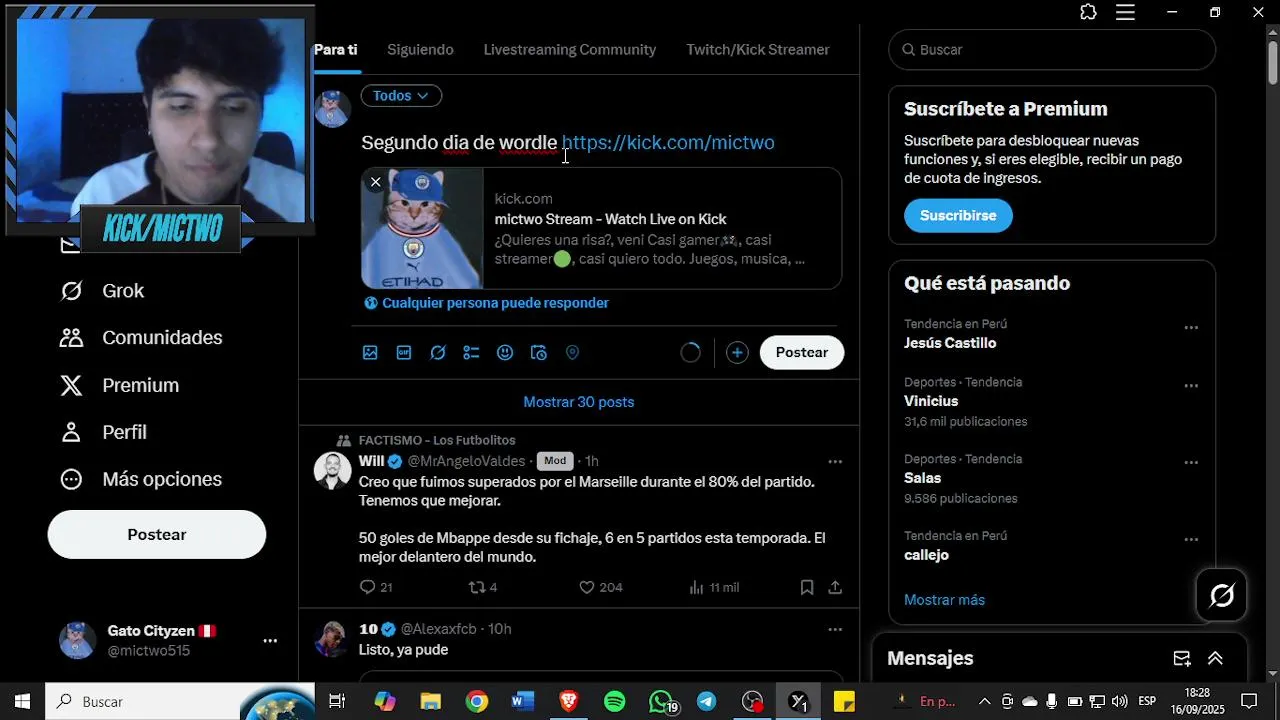1280x720 pixels.
Task: Add a poll to the post
Action: point(471,353)
